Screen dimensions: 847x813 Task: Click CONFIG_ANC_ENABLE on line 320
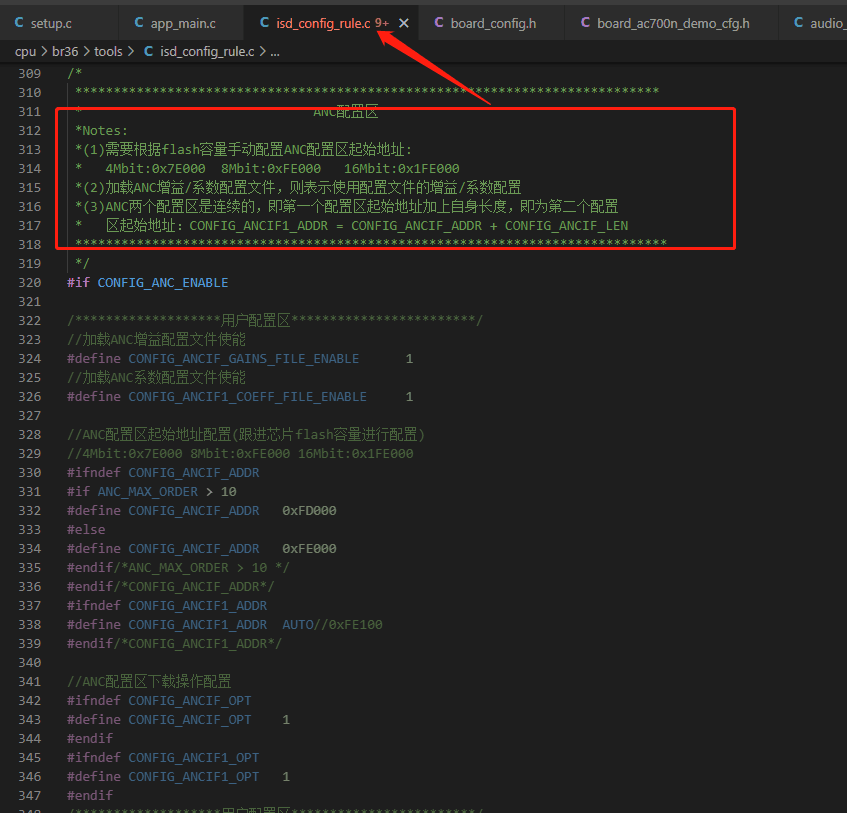(163, 283)
